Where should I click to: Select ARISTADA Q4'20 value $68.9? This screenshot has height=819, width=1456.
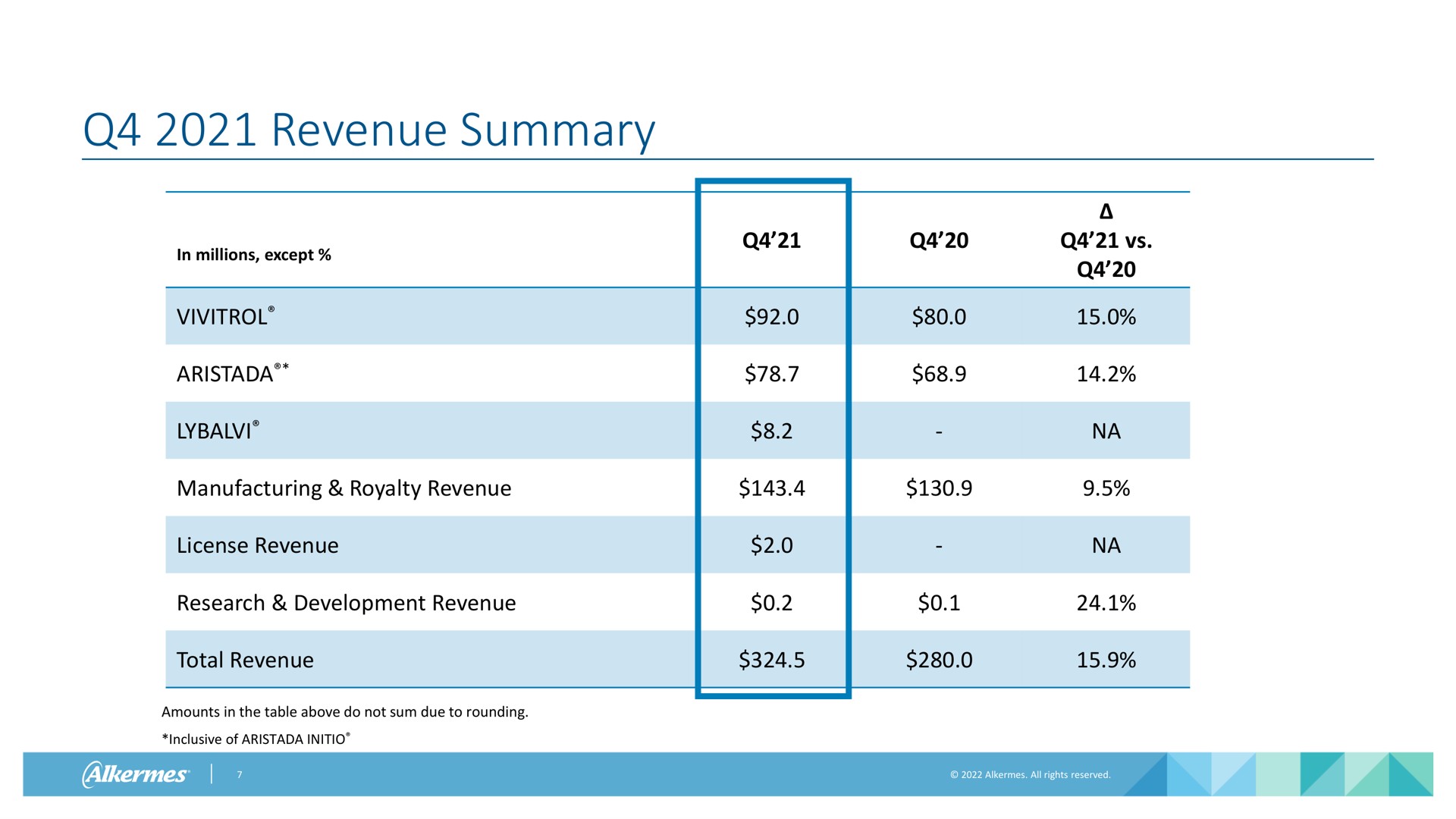(x=939, y=373)
